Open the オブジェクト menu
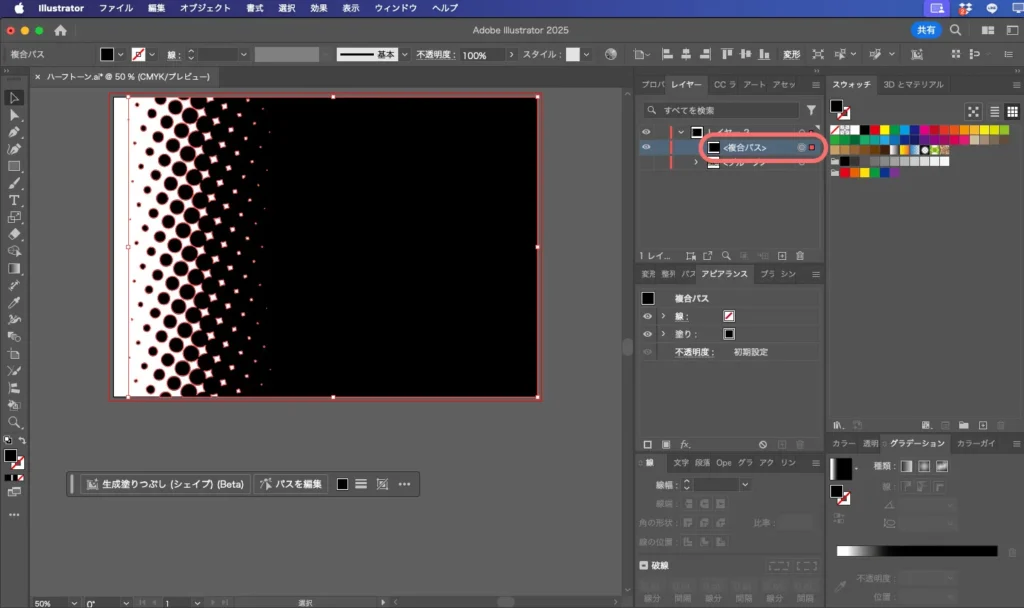 [x=205, y=8]
